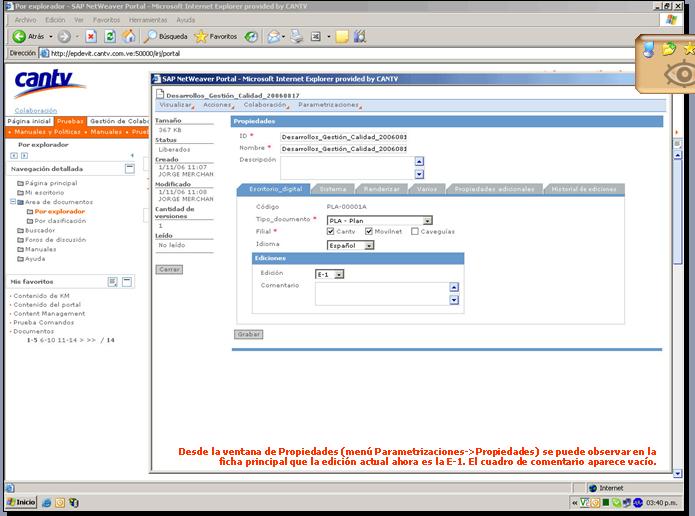695x516 pixels.
Task: Uncheck the Cantv filial checkbox
Action: 330,231
